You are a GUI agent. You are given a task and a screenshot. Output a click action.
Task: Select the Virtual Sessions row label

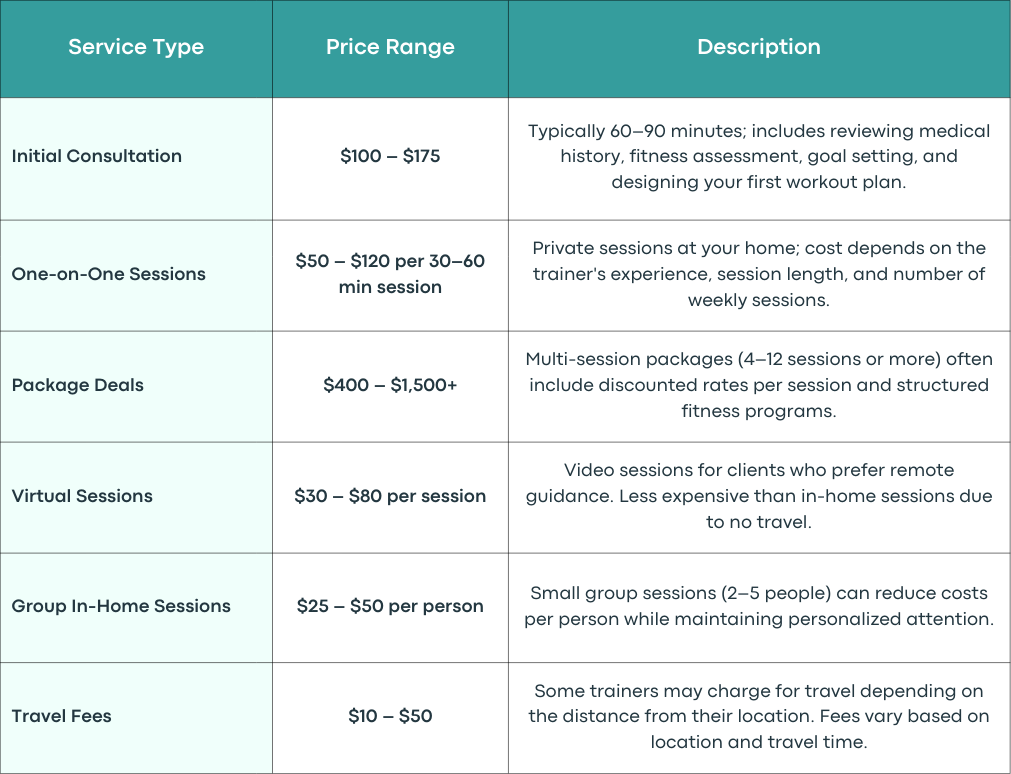point(82,496)
